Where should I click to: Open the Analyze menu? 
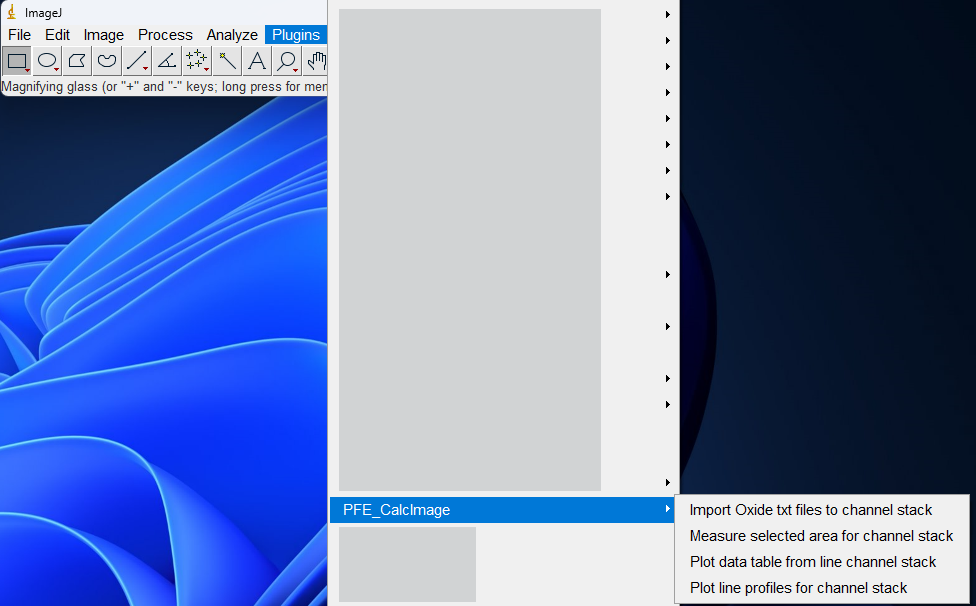coord(232,35)
